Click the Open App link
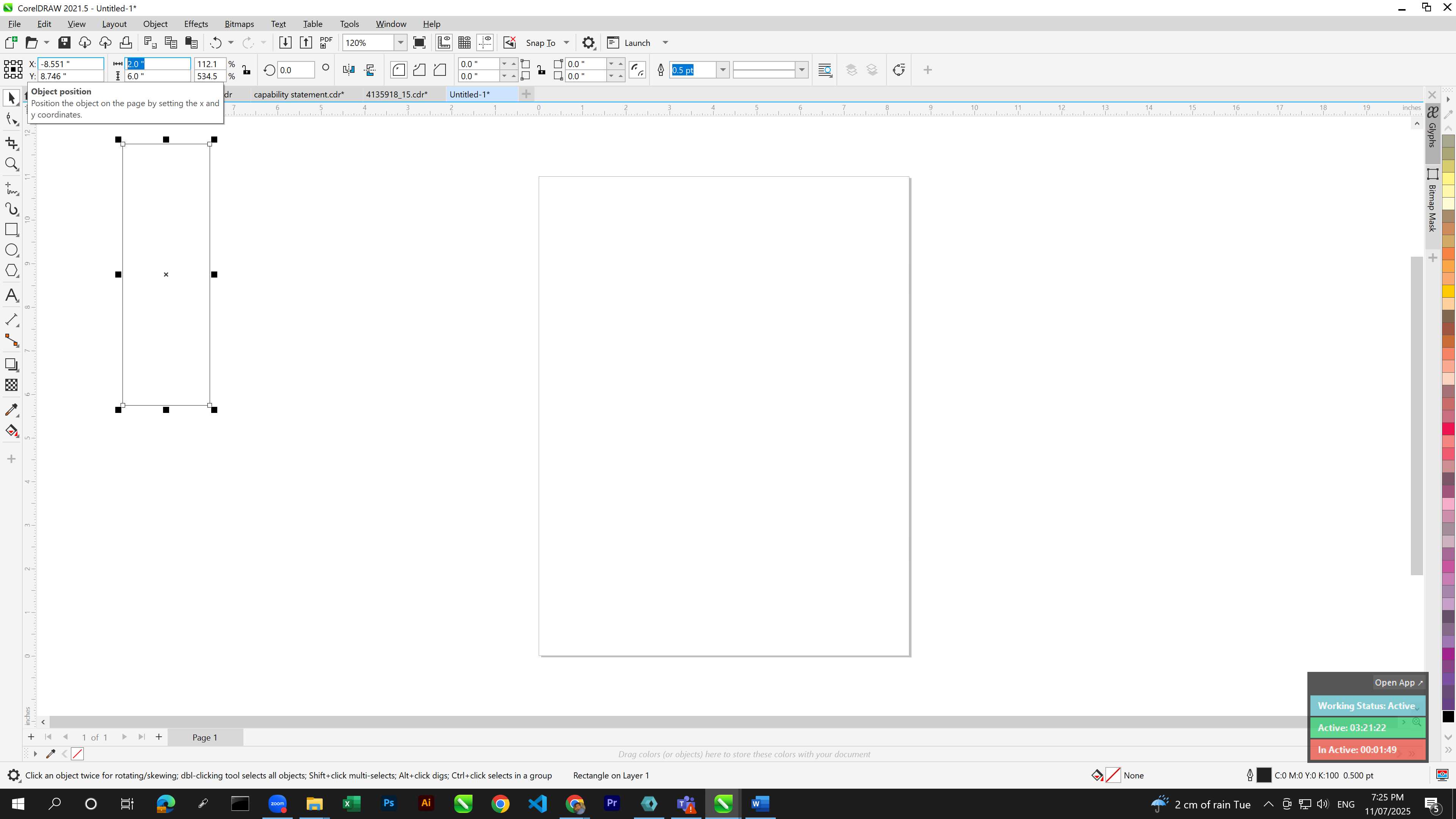 tap(1398, 682)
